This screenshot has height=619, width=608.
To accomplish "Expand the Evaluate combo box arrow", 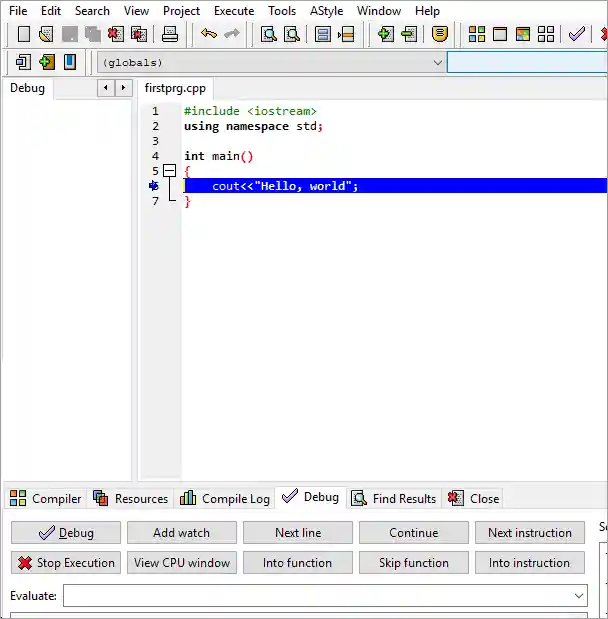I will tap(579, 596).
